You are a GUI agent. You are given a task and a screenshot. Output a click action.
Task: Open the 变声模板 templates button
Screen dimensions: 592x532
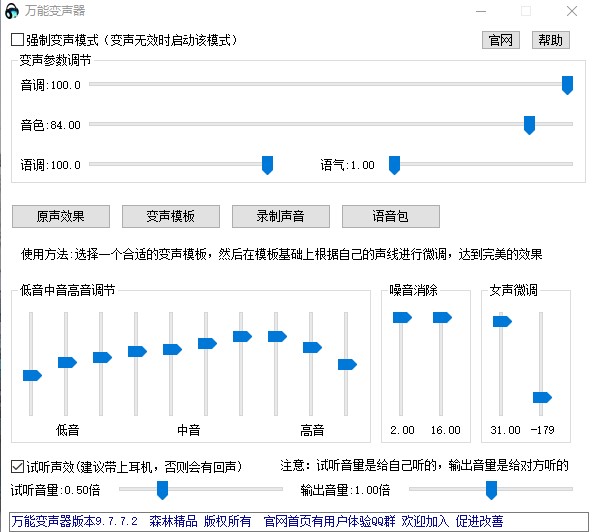(x=171, y=216)
